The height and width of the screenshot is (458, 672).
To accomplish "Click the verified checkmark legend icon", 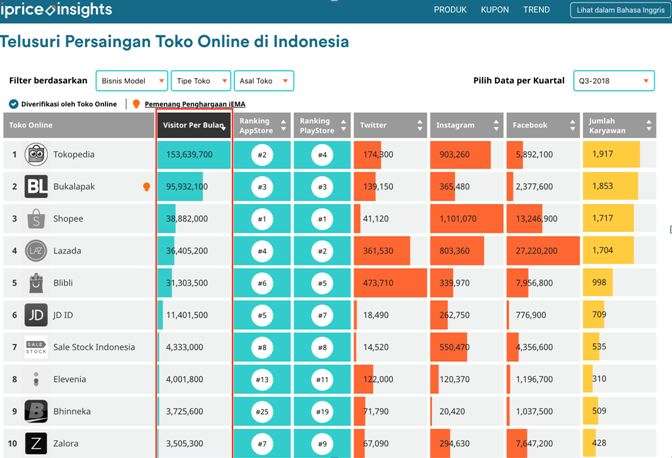I will tap(14, 104).
